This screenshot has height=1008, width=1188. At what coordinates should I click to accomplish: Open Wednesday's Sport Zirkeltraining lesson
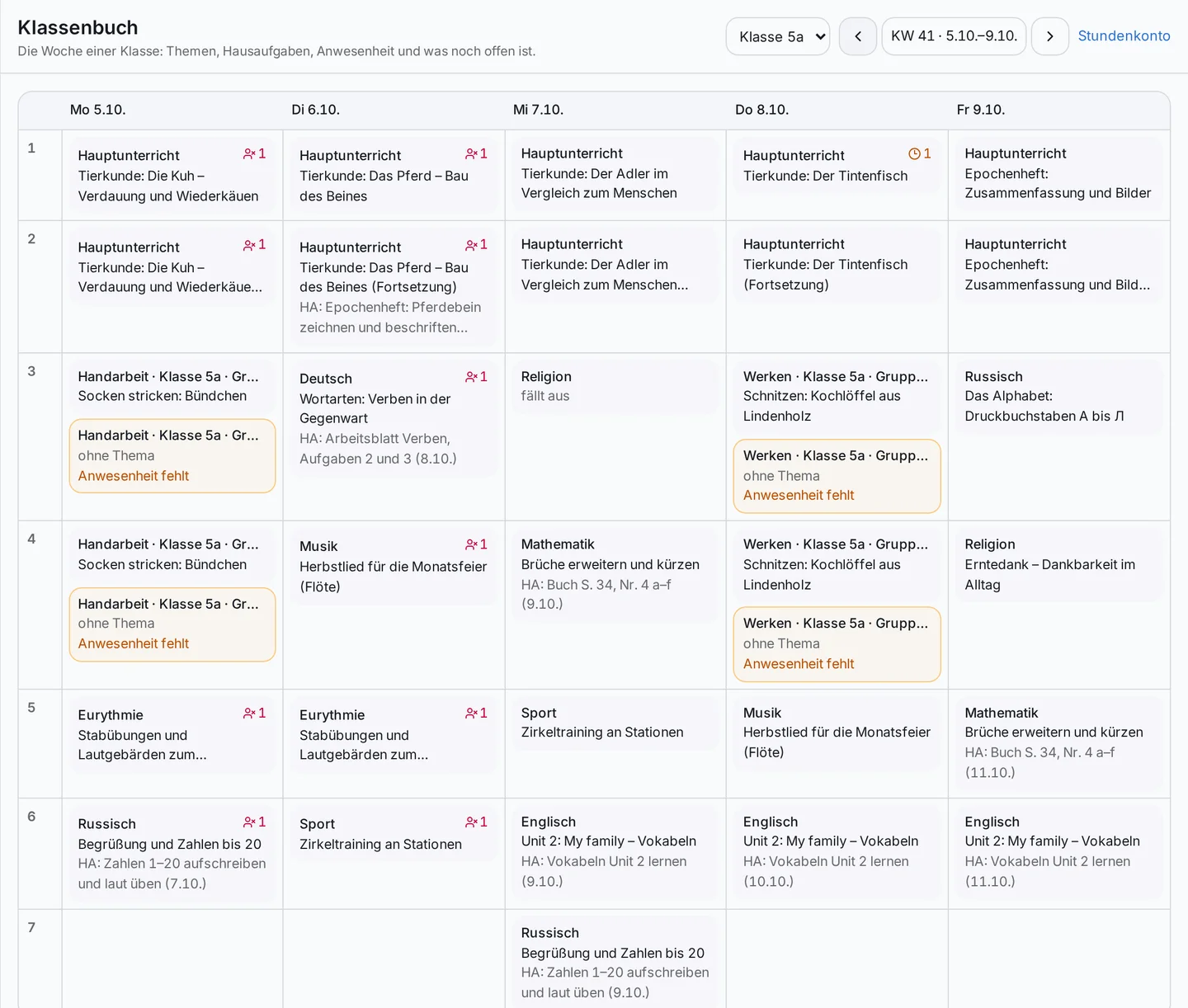tap(615, 723)
